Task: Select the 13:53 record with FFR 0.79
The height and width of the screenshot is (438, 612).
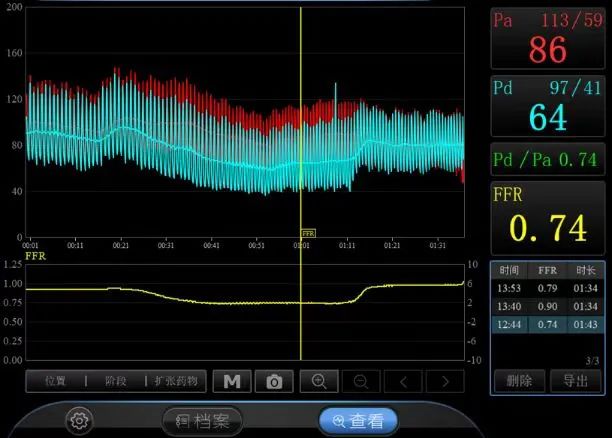Action: pyautogui.click(x=547, y=289)
